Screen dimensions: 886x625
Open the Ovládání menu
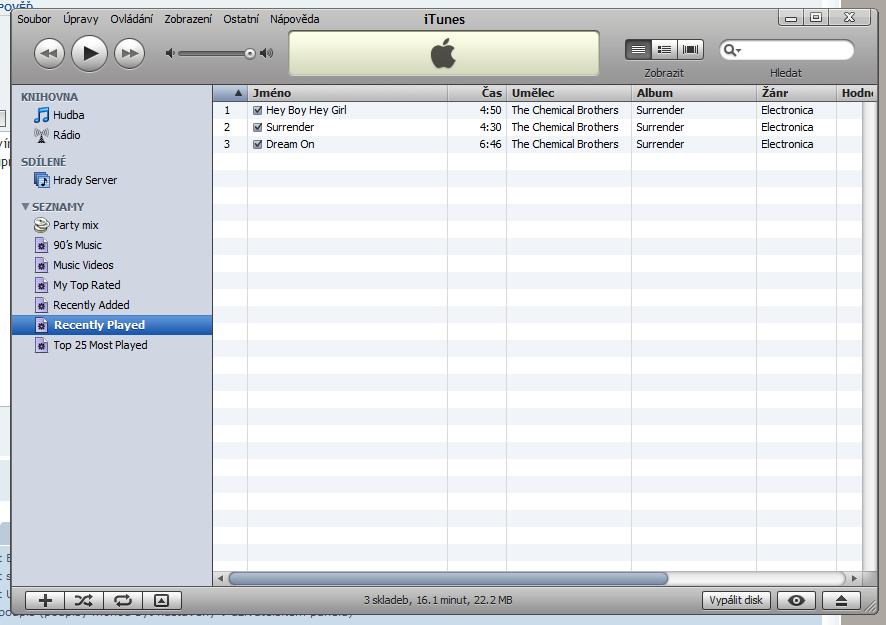click(x=131, y=19)
